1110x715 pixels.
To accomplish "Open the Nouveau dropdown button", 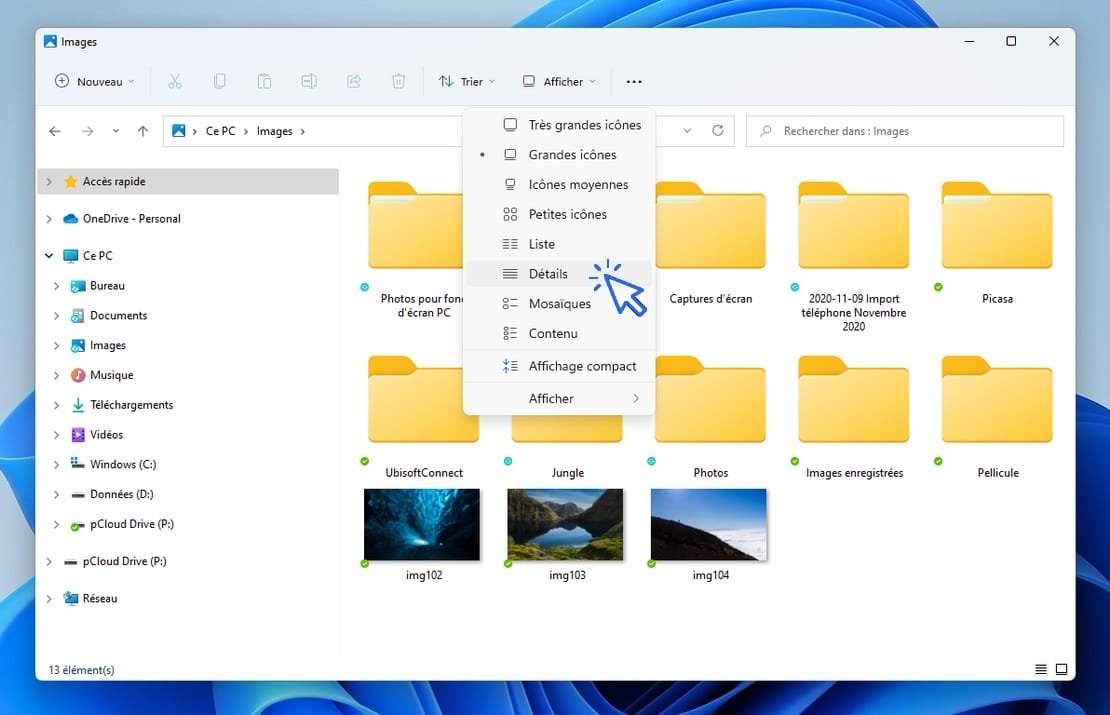I will 94,81.
